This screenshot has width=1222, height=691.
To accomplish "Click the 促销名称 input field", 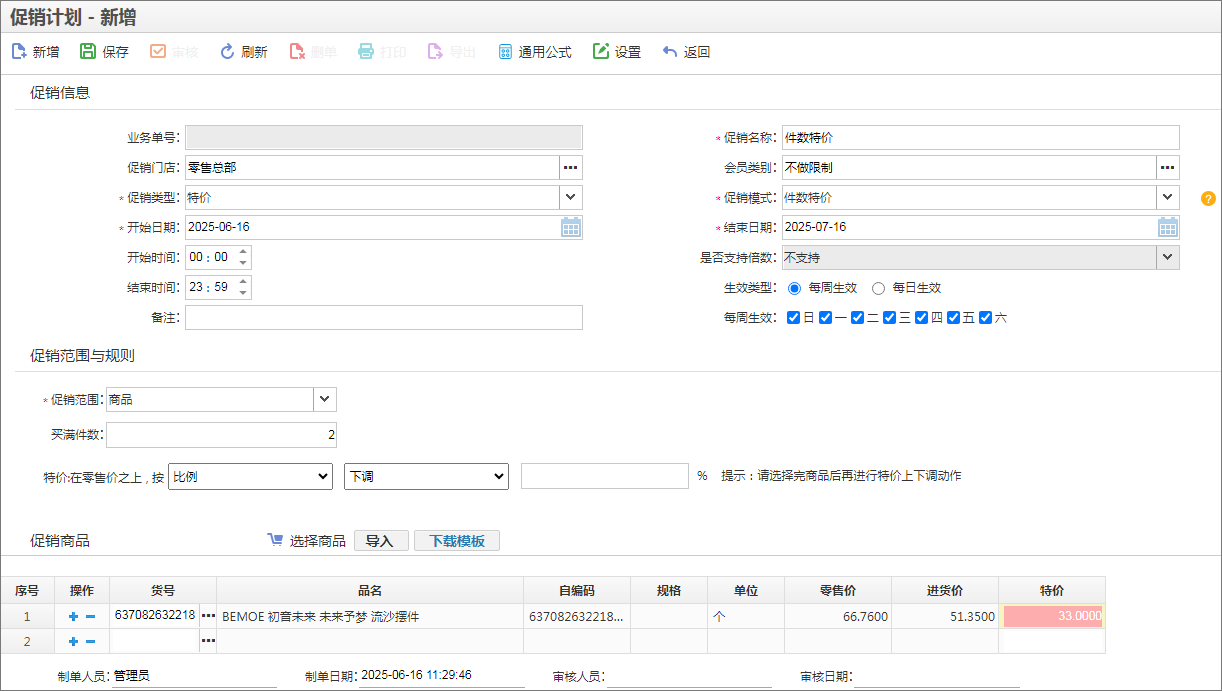I will 981,137.
